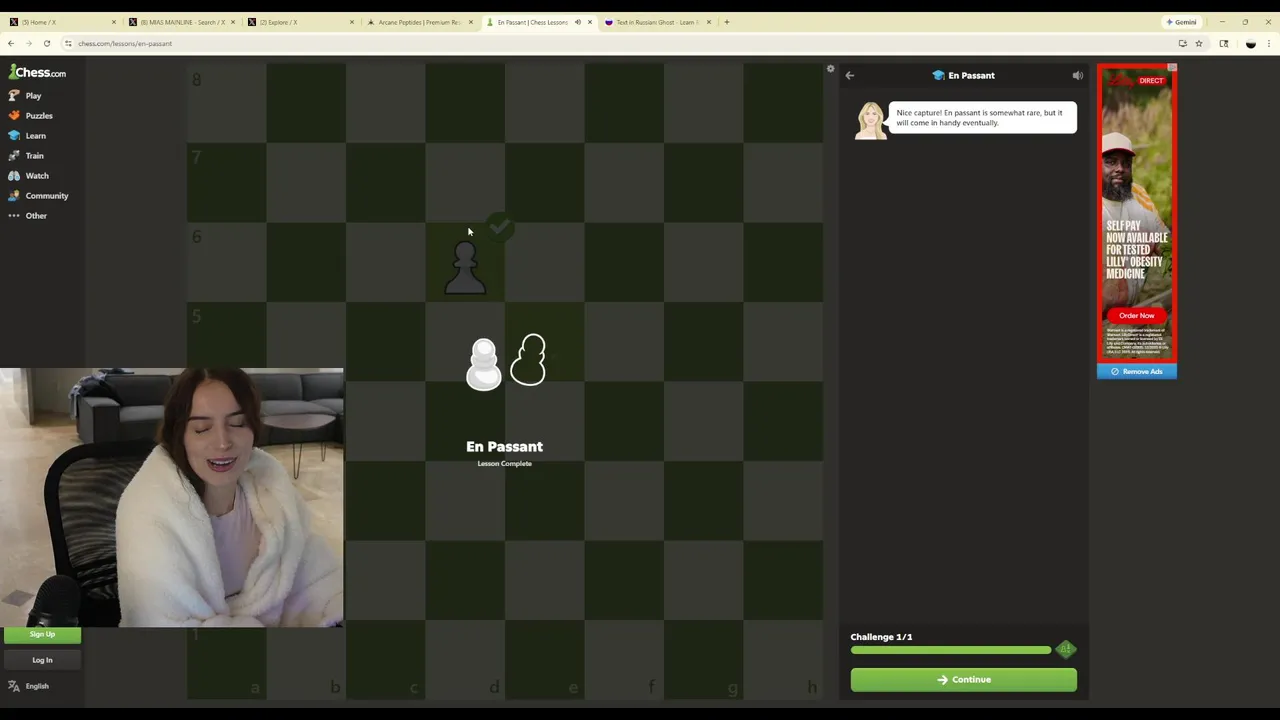Viewport: 1280px width, 720px height.
Task: Mute audio on the En Passant tab
Action: pyautogui.click(x=577, y=22)
